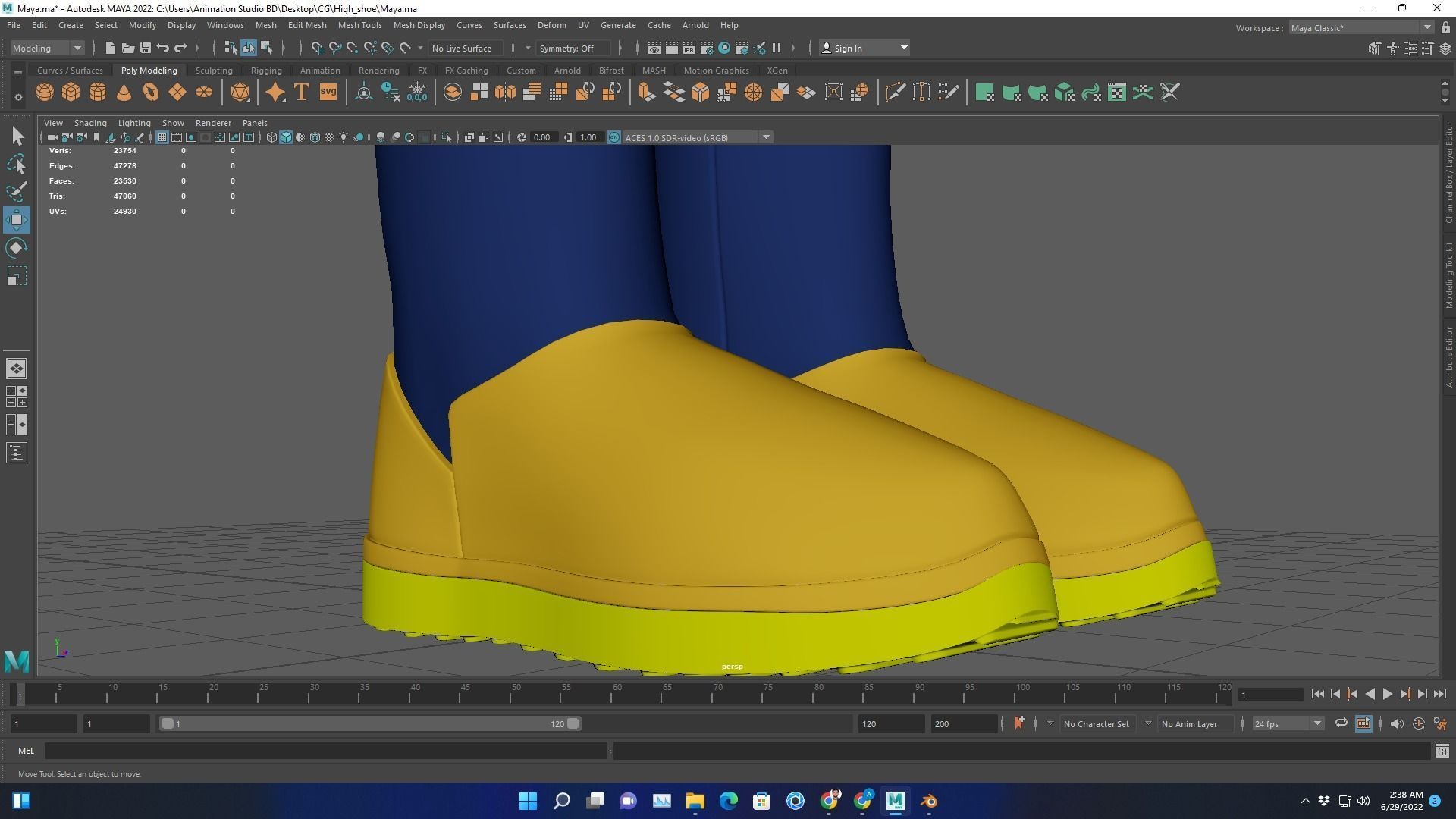The image size is (1456, 819).
Task: Toggle color management ON button
Action: (614, 137)
